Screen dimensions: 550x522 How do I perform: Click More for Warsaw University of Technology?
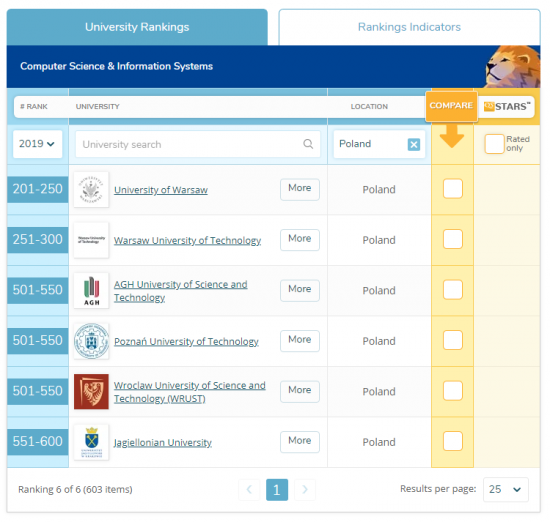[300, 240]
